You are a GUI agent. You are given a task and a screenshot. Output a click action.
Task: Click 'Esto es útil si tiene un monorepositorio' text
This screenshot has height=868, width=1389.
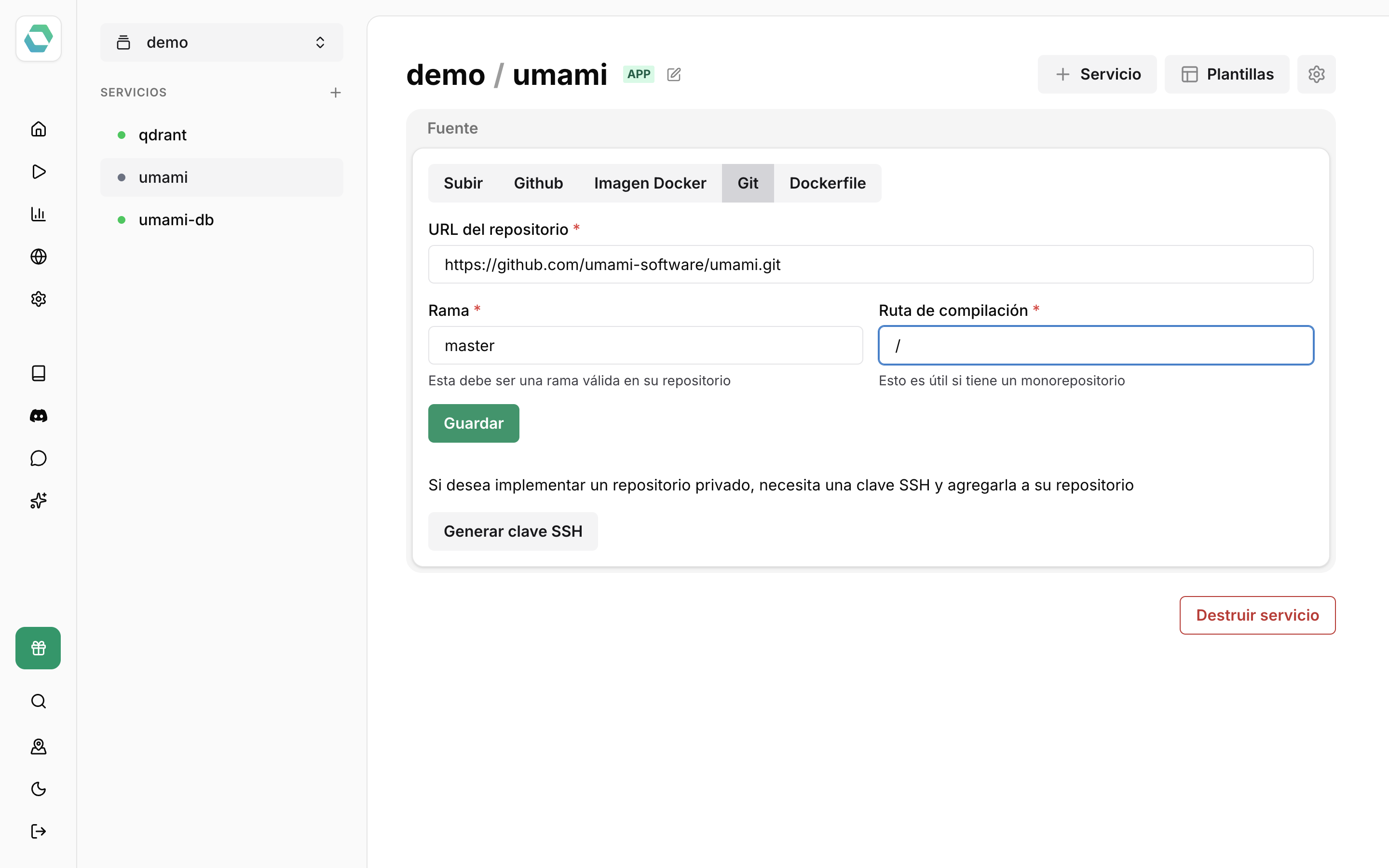click(1002, 380)
